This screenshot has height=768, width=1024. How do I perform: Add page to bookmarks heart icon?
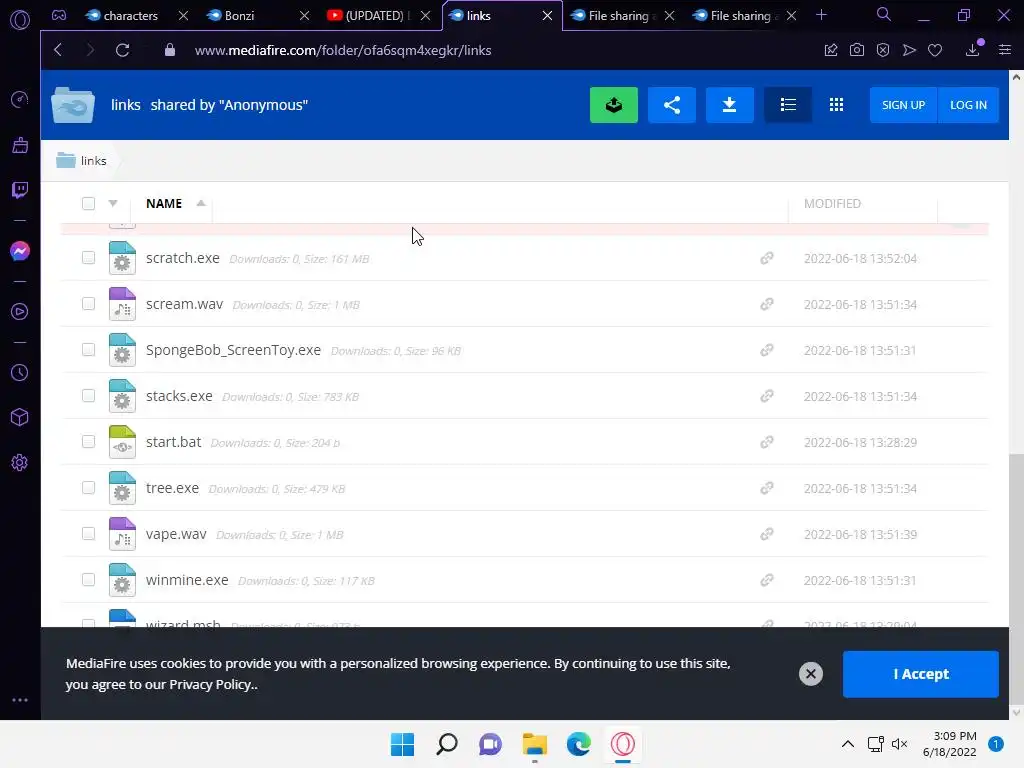935,50
